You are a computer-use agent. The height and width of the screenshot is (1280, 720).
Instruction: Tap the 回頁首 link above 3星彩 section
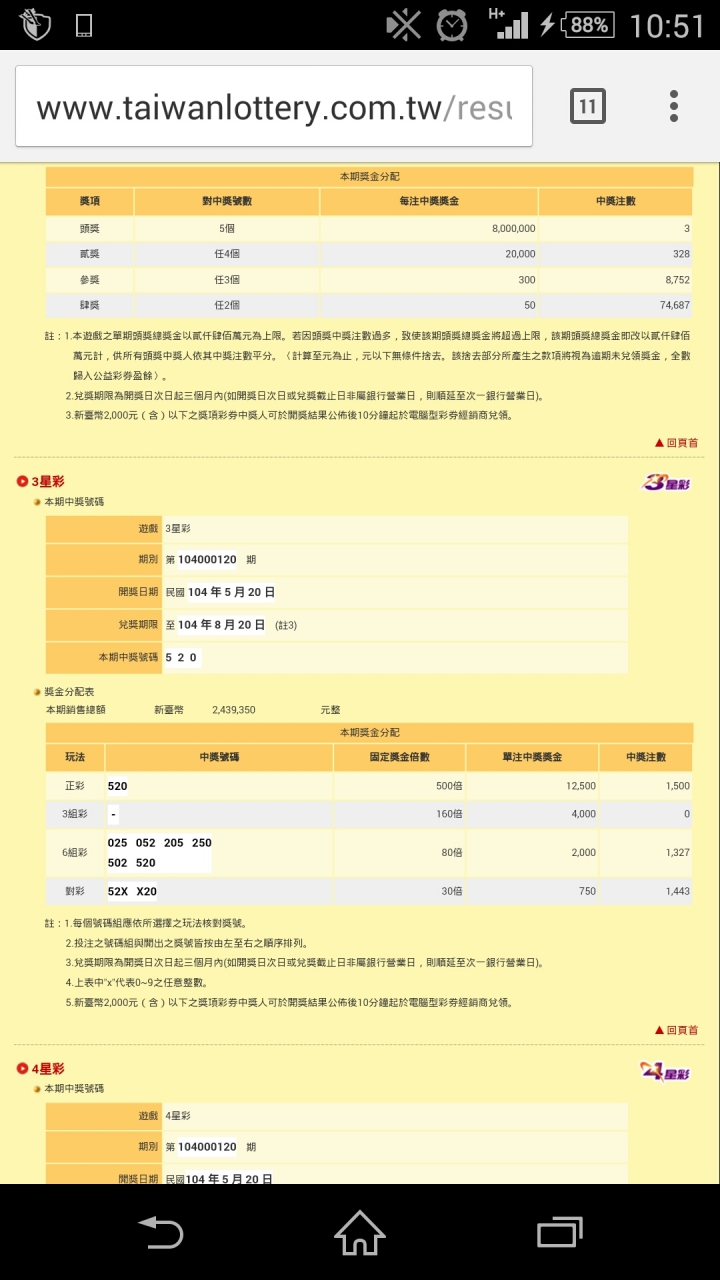click(x=676, y=442)
